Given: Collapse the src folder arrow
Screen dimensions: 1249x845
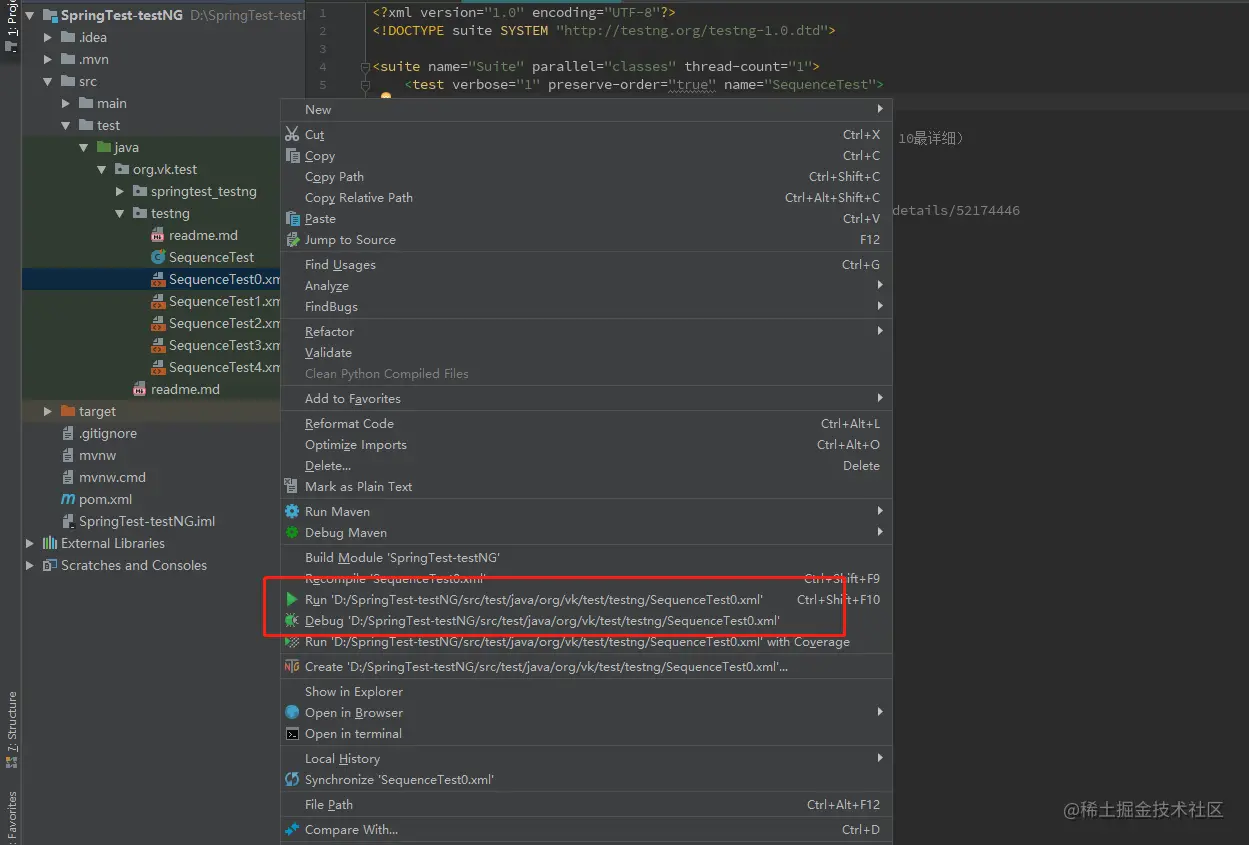Looking at the screenshot, I should tap(48, 81).
